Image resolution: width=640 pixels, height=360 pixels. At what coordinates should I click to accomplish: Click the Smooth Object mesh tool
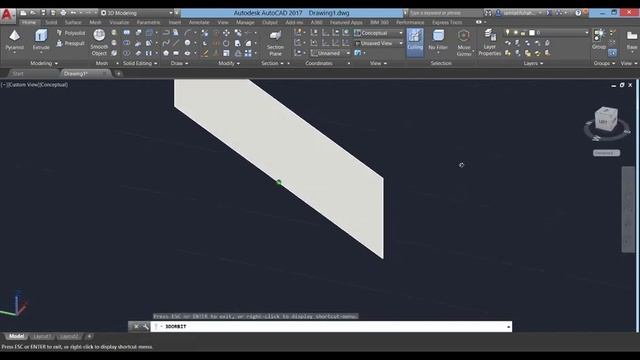pyautogui.click(x=99, y=42)
